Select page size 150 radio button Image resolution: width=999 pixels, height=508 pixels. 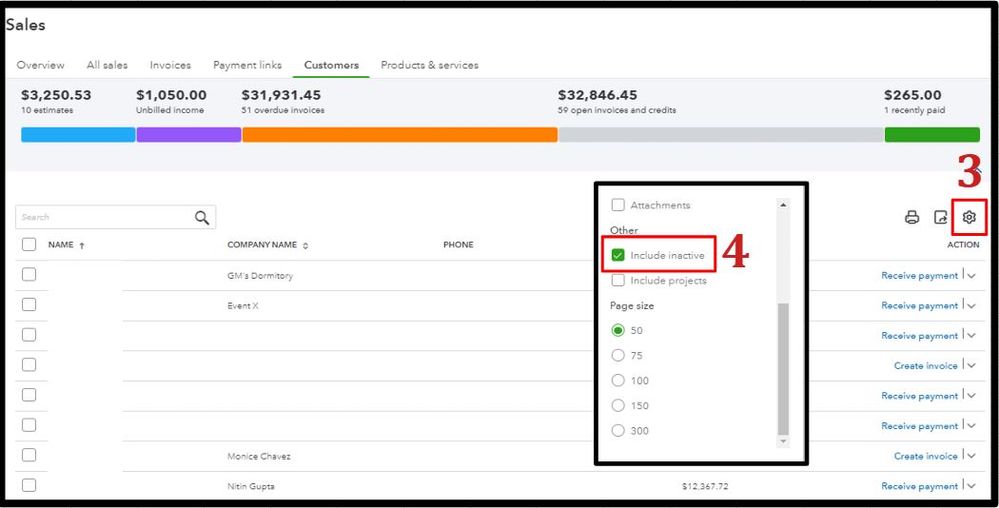(617, 405)
